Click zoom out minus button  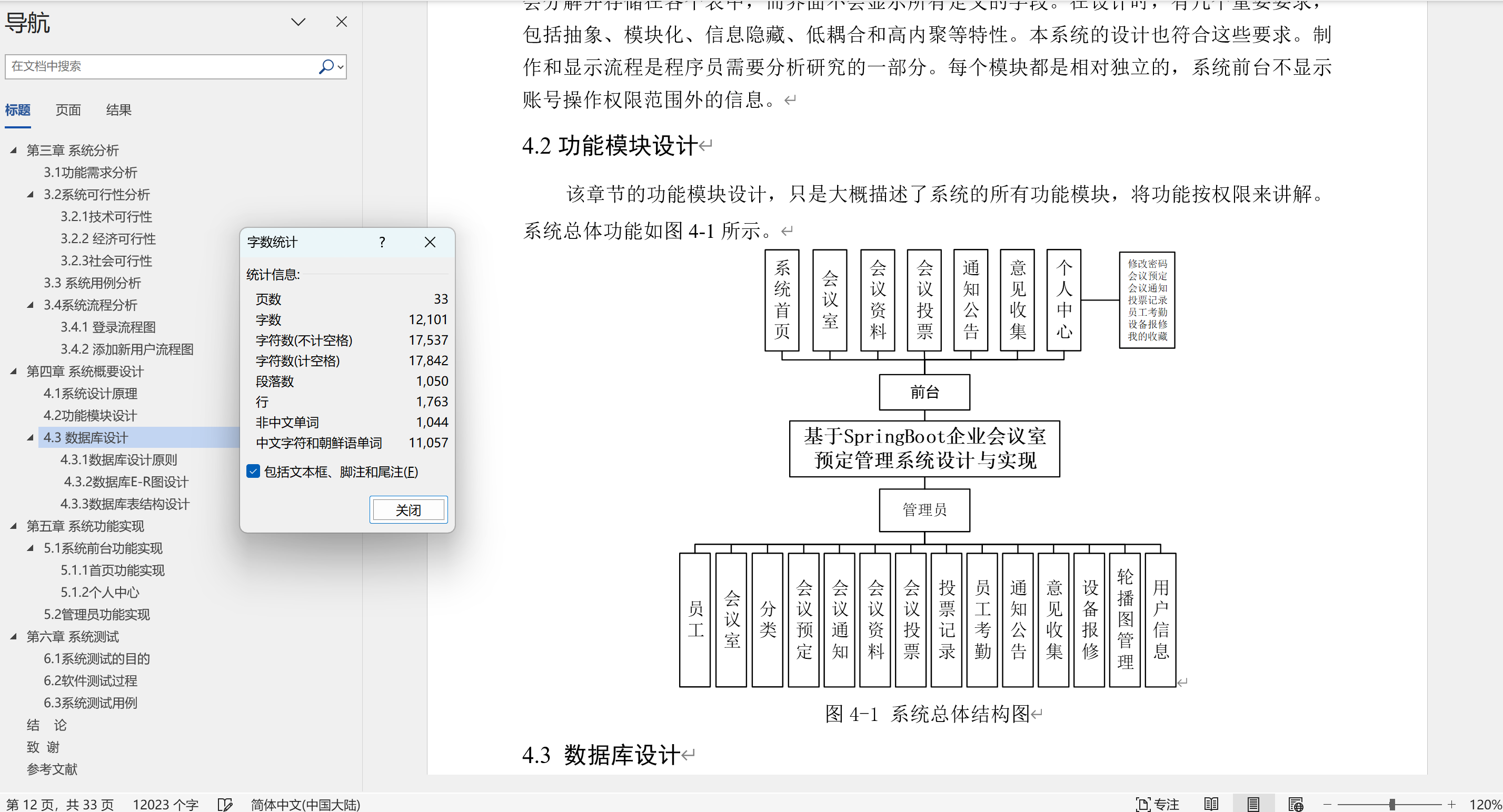(x=1327, y=805)
